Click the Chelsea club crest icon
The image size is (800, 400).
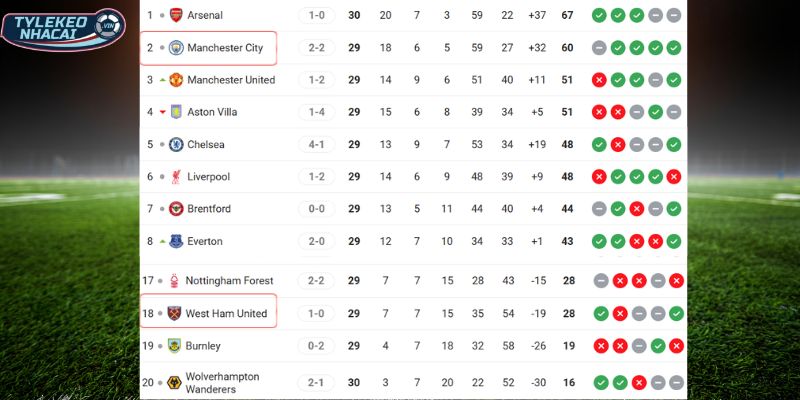pyautogui.click(x=176, y=144)
